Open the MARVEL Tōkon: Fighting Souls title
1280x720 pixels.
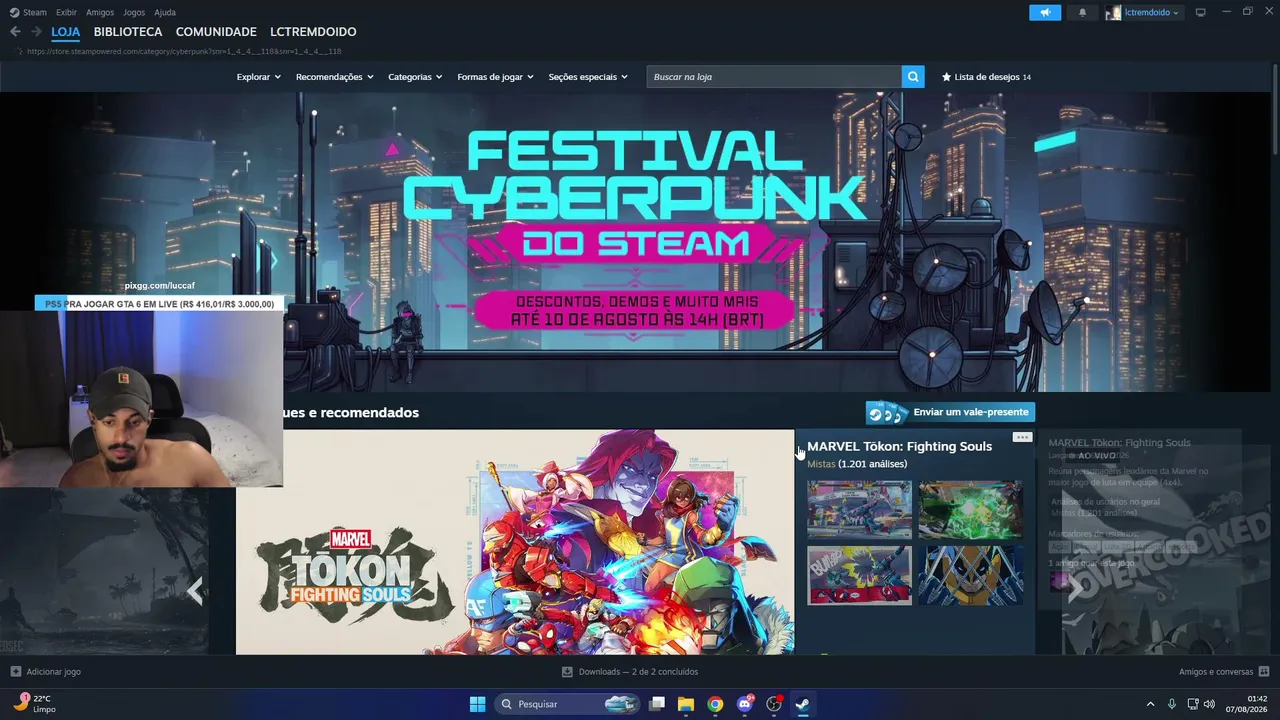pos(899,446)
